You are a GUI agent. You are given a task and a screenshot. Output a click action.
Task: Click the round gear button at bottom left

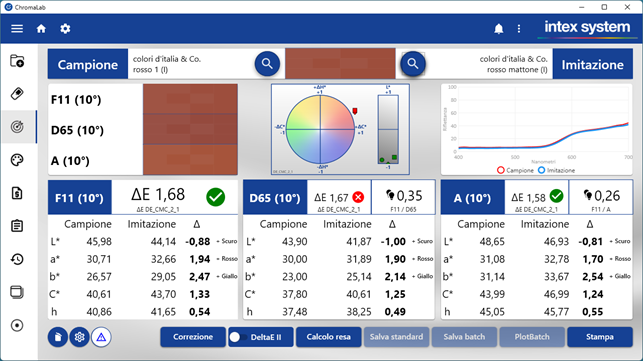click(80, 337)
